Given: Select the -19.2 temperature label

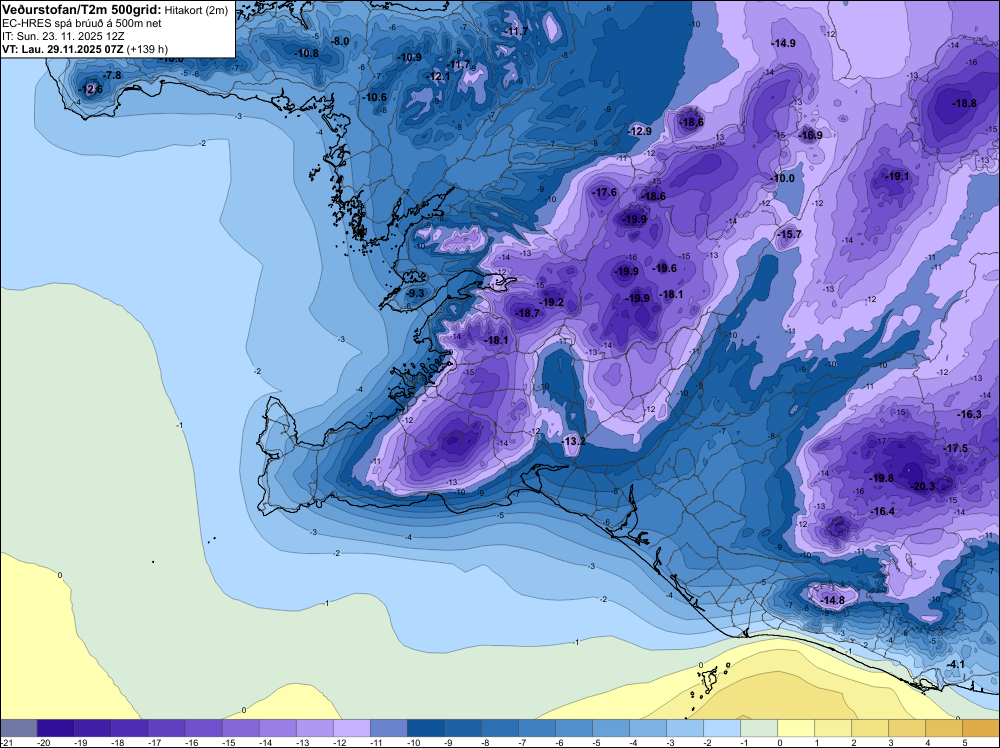Looking at the screenshot, I should point(552,302).
